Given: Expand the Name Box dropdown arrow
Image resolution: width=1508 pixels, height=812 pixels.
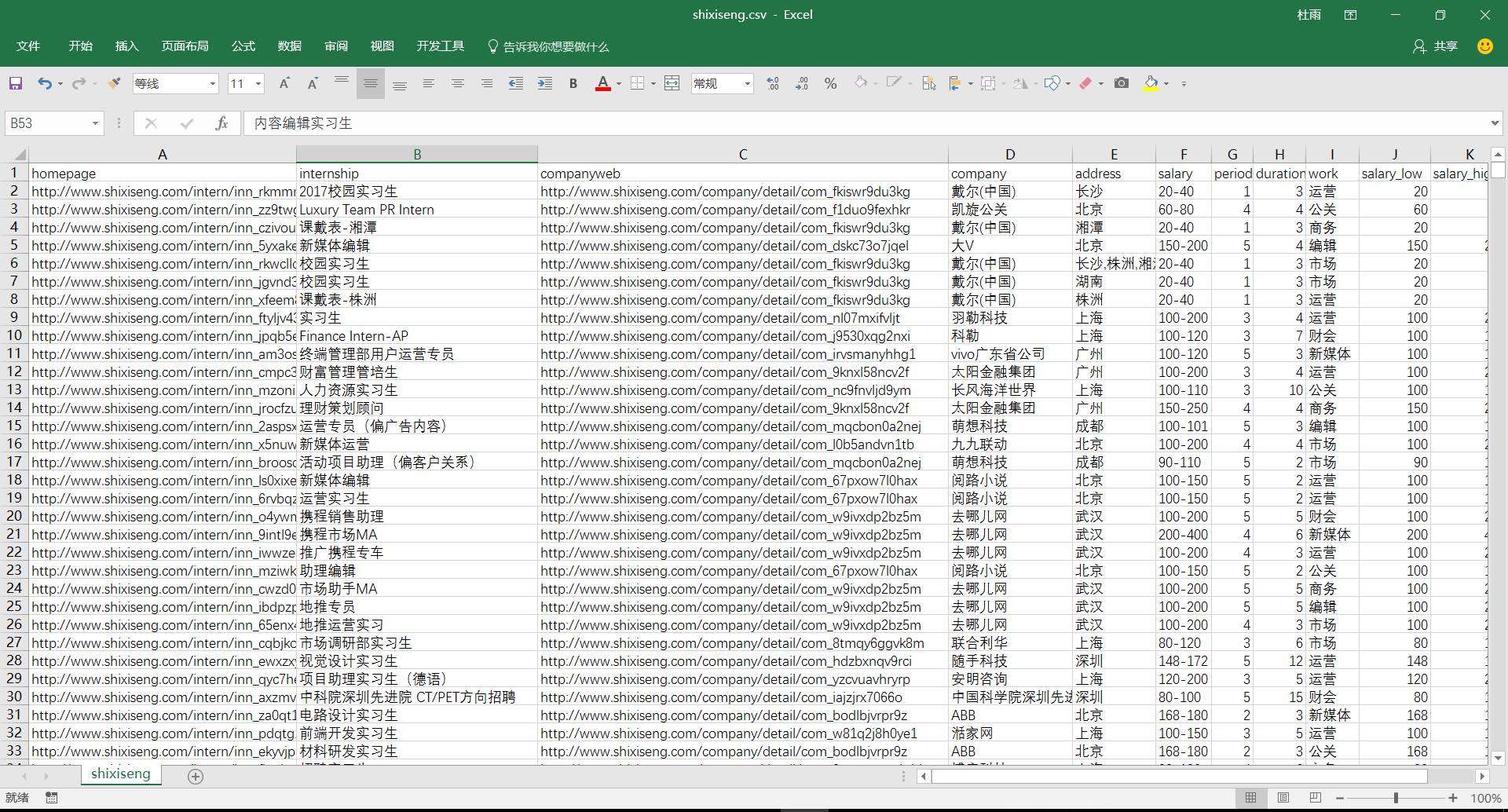Looking at the screenshot, I should tap(95, 123).
